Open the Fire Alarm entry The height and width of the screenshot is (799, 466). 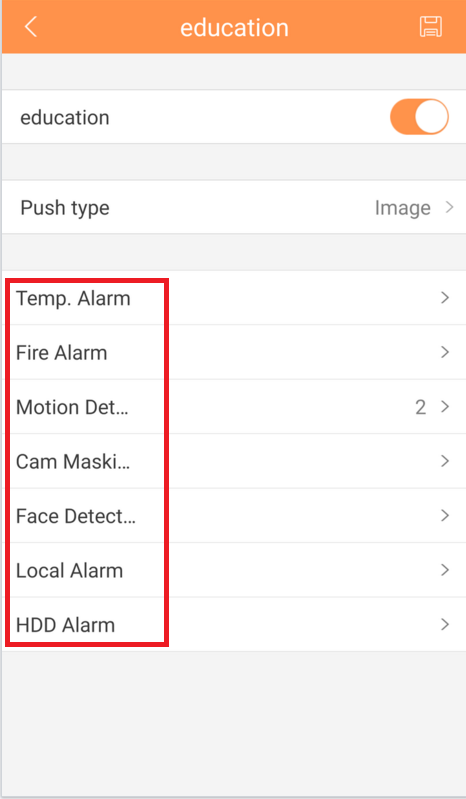(x=234, y=353)
